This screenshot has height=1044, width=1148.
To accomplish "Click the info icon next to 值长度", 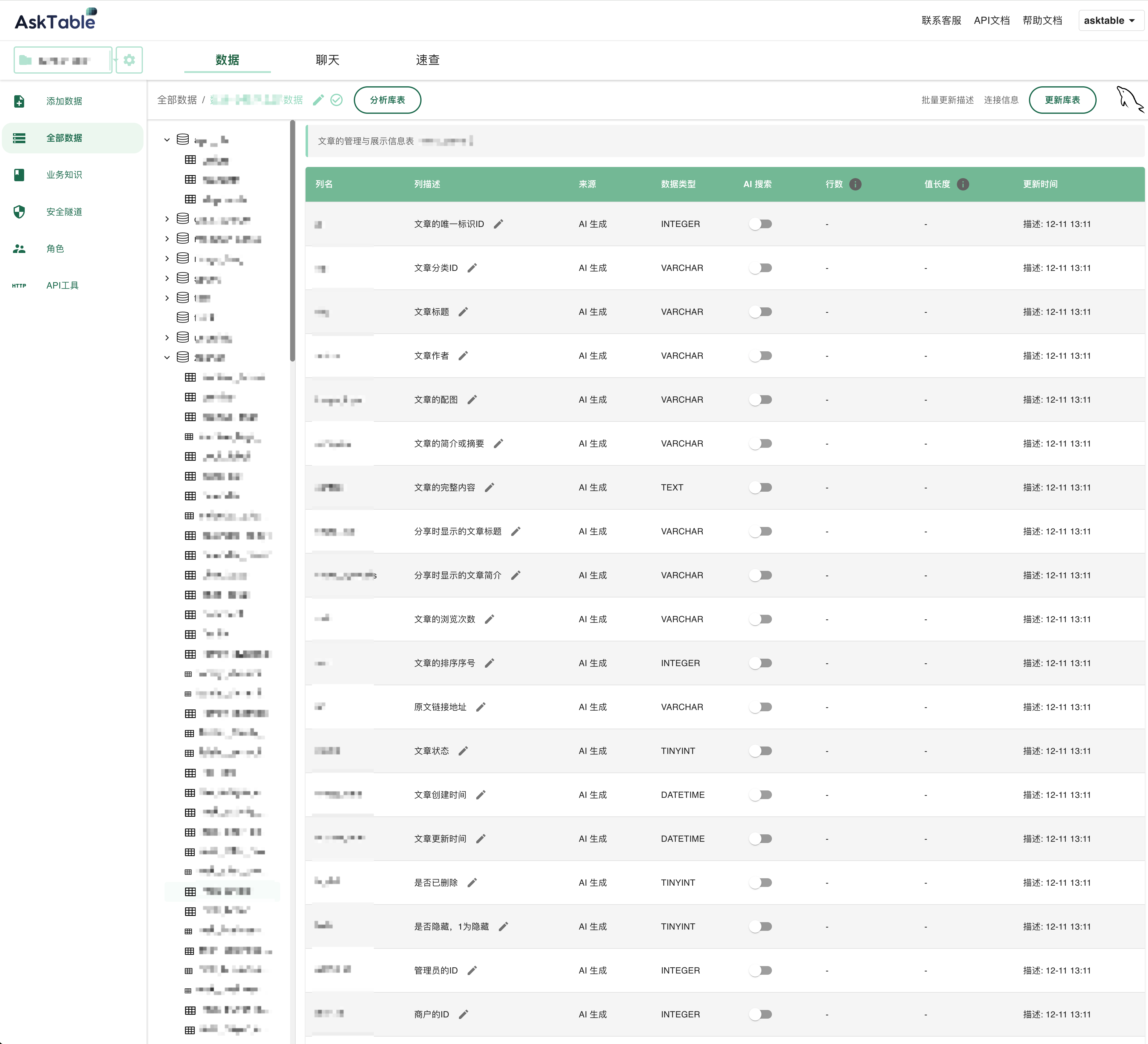I will pos(963,184).
